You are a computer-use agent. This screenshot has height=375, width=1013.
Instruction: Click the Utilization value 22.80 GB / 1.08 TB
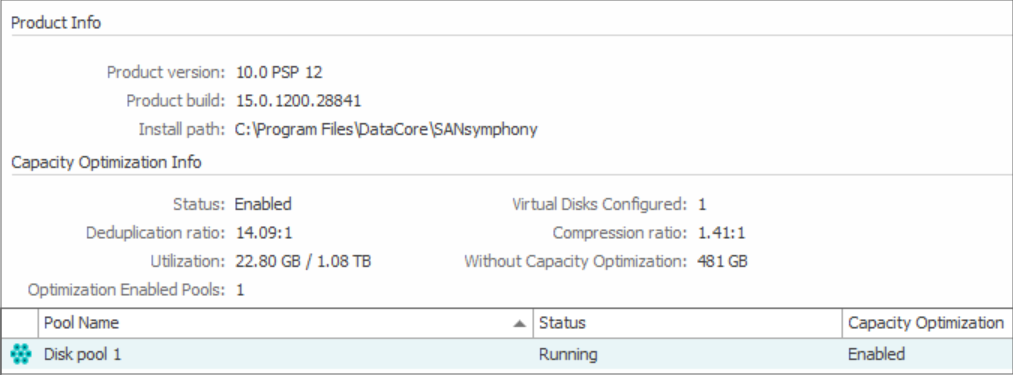point(303,261)
